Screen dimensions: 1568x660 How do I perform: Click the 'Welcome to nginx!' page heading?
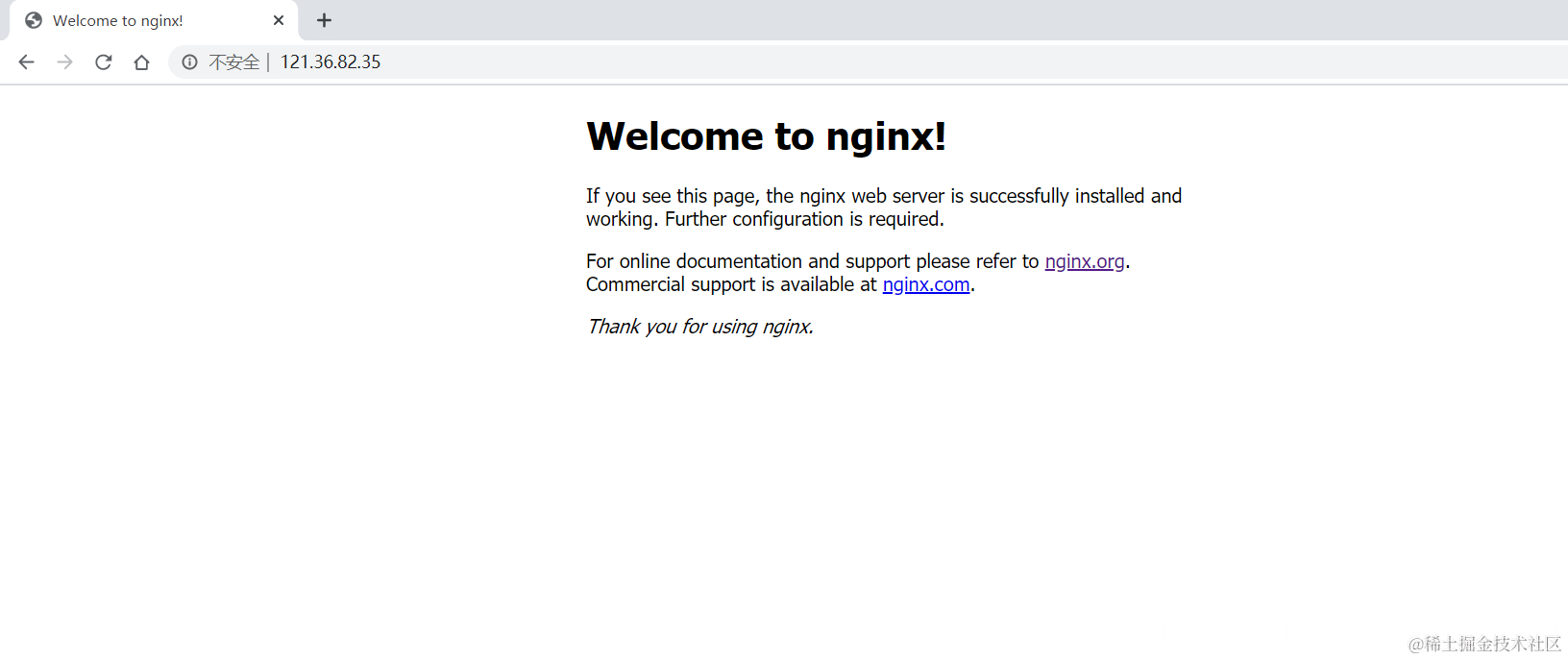(x=767, y=136)
